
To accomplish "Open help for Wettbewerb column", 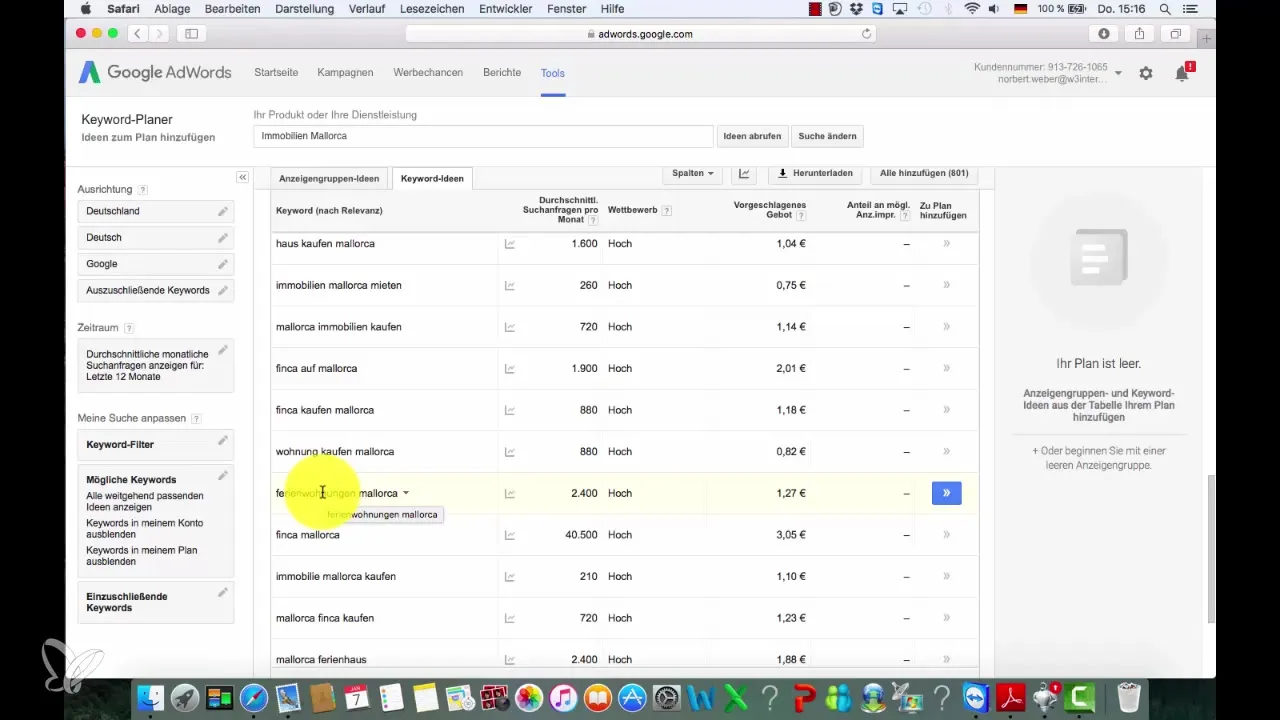I will point(666,211).
